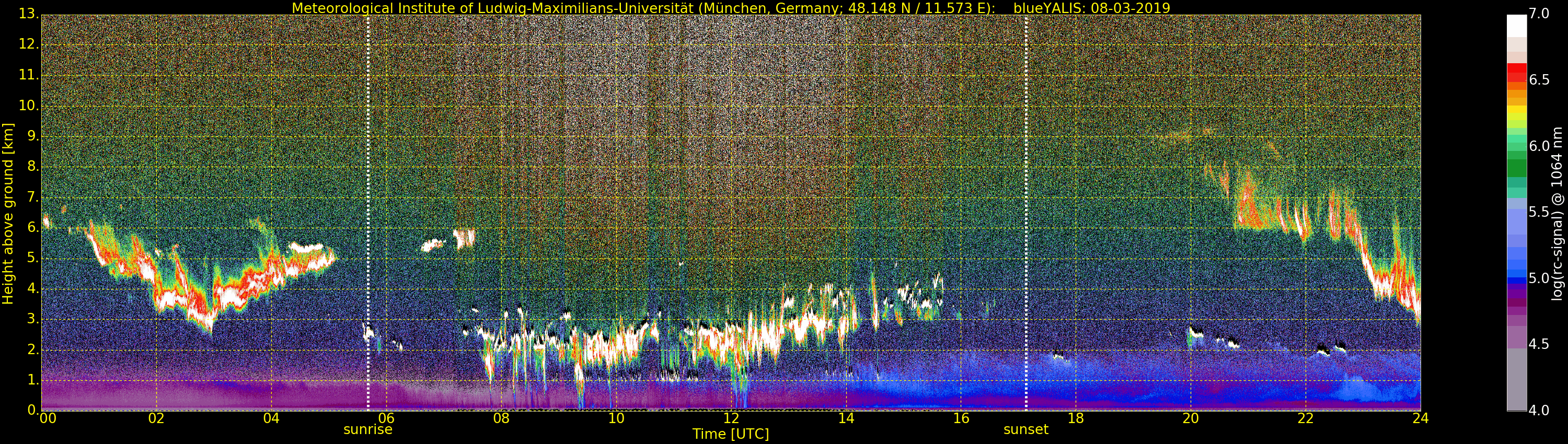Click the colorbar value label '5.5'

click(1539, 212)
